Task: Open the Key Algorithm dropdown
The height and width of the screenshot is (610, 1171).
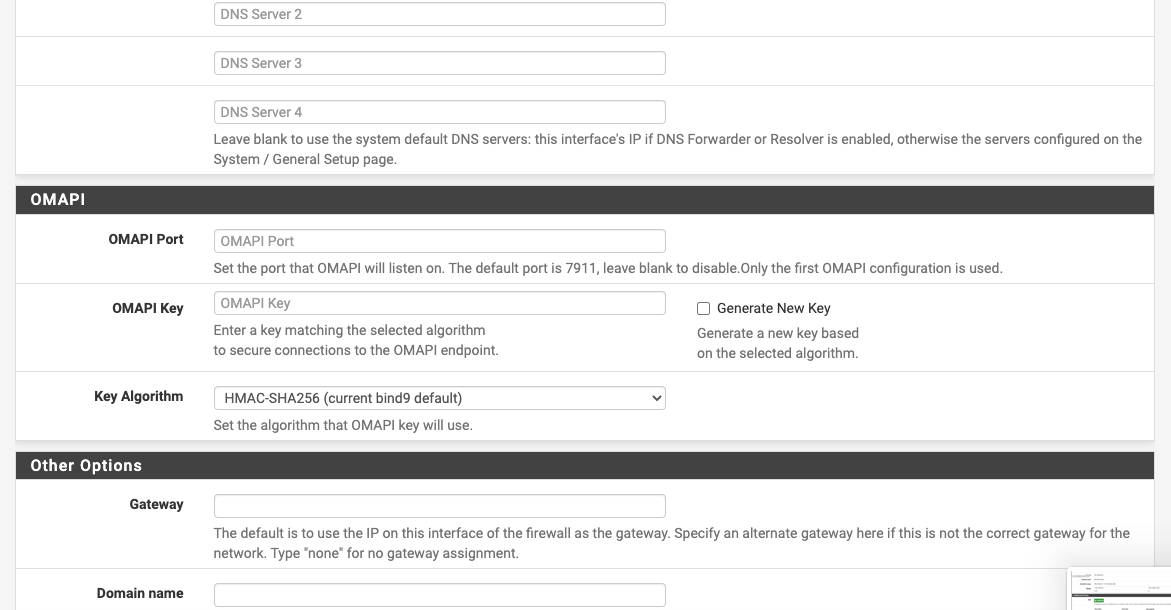Action: pos(439,398)
